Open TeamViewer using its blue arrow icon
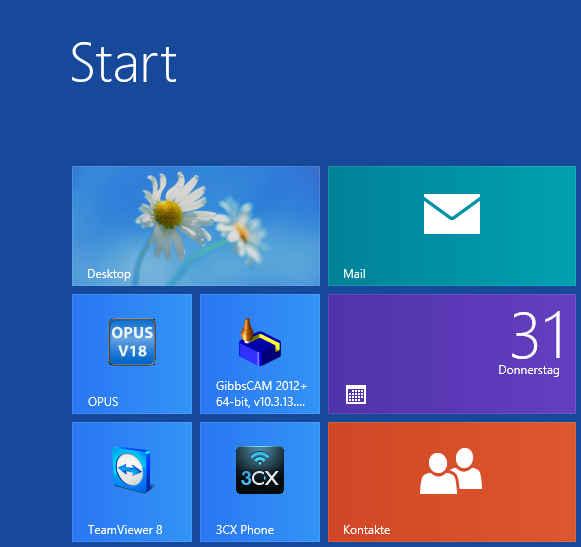 coord(132,470)
